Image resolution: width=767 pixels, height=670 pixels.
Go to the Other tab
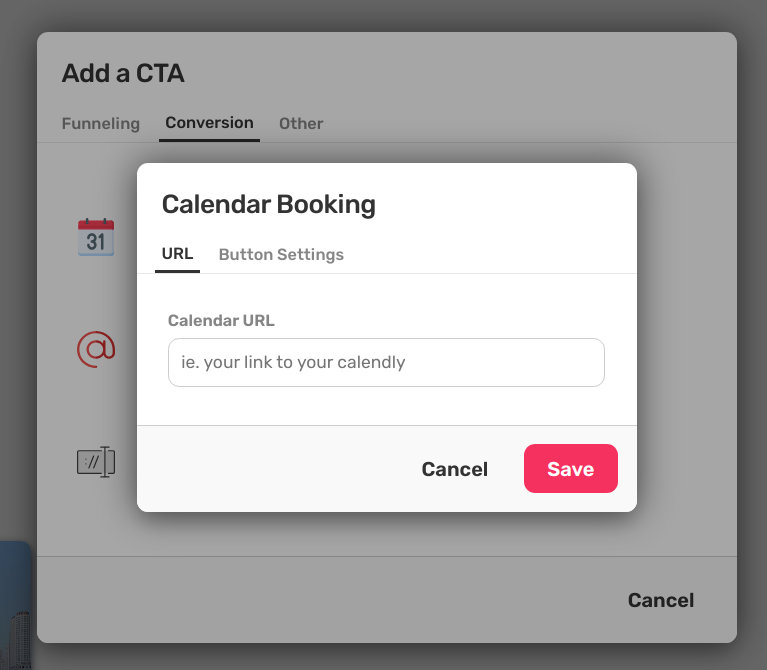(x=301, y=123)
